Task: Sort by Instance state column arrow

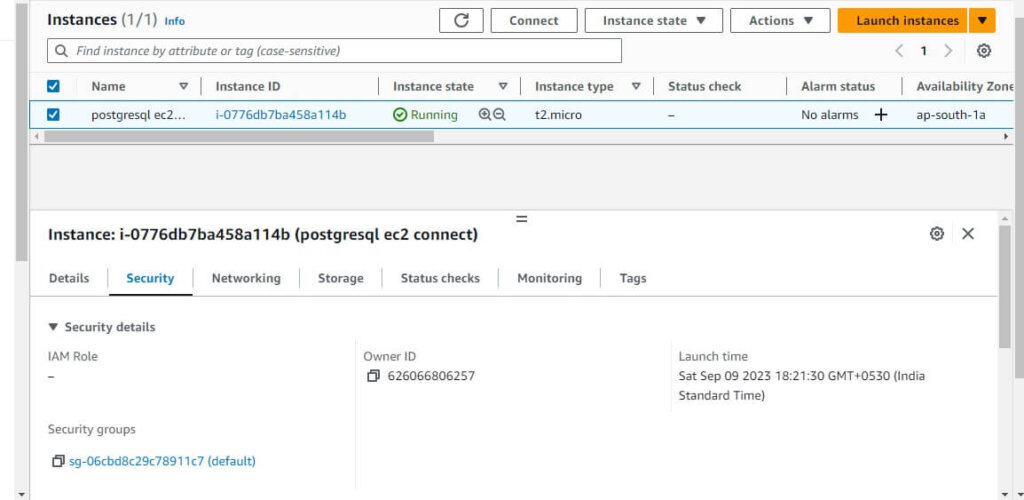Action: [x=503, y=86]
